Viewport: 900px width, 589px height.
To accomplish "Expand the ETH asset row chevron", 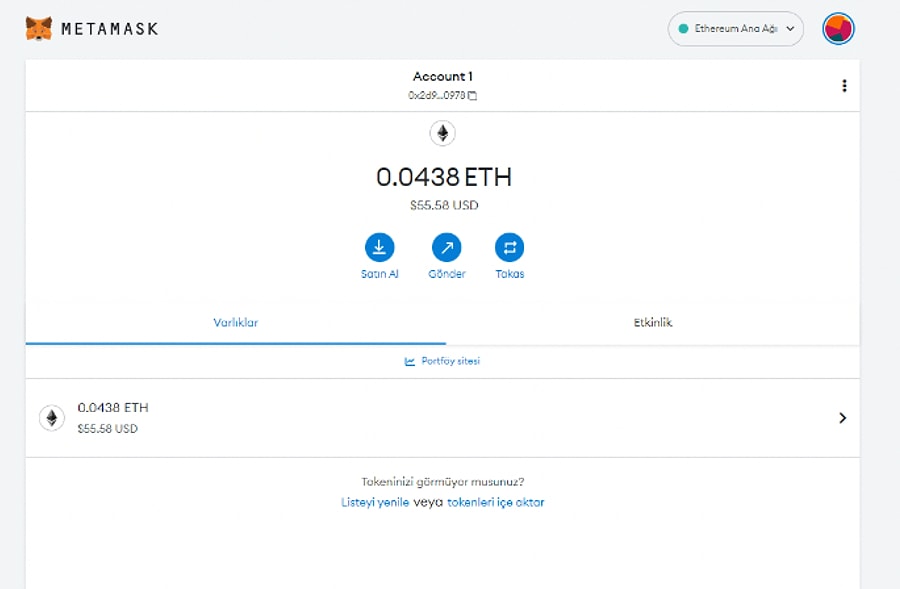I will (x=842, y=417).
